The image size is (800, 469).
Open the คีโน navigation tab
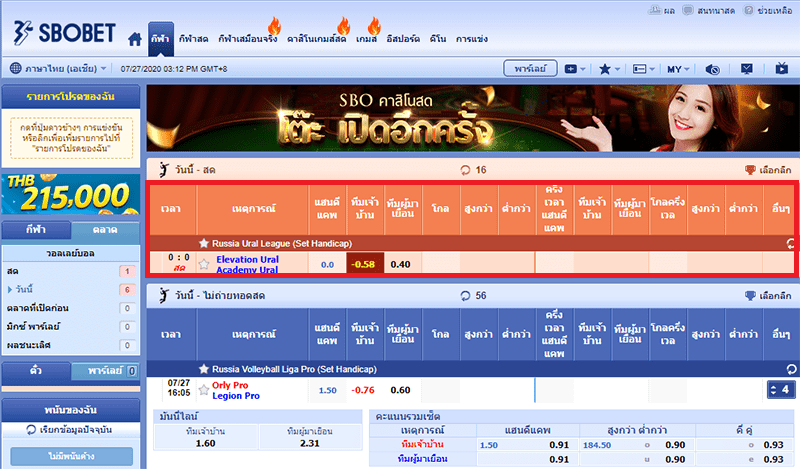coord(438,39)
